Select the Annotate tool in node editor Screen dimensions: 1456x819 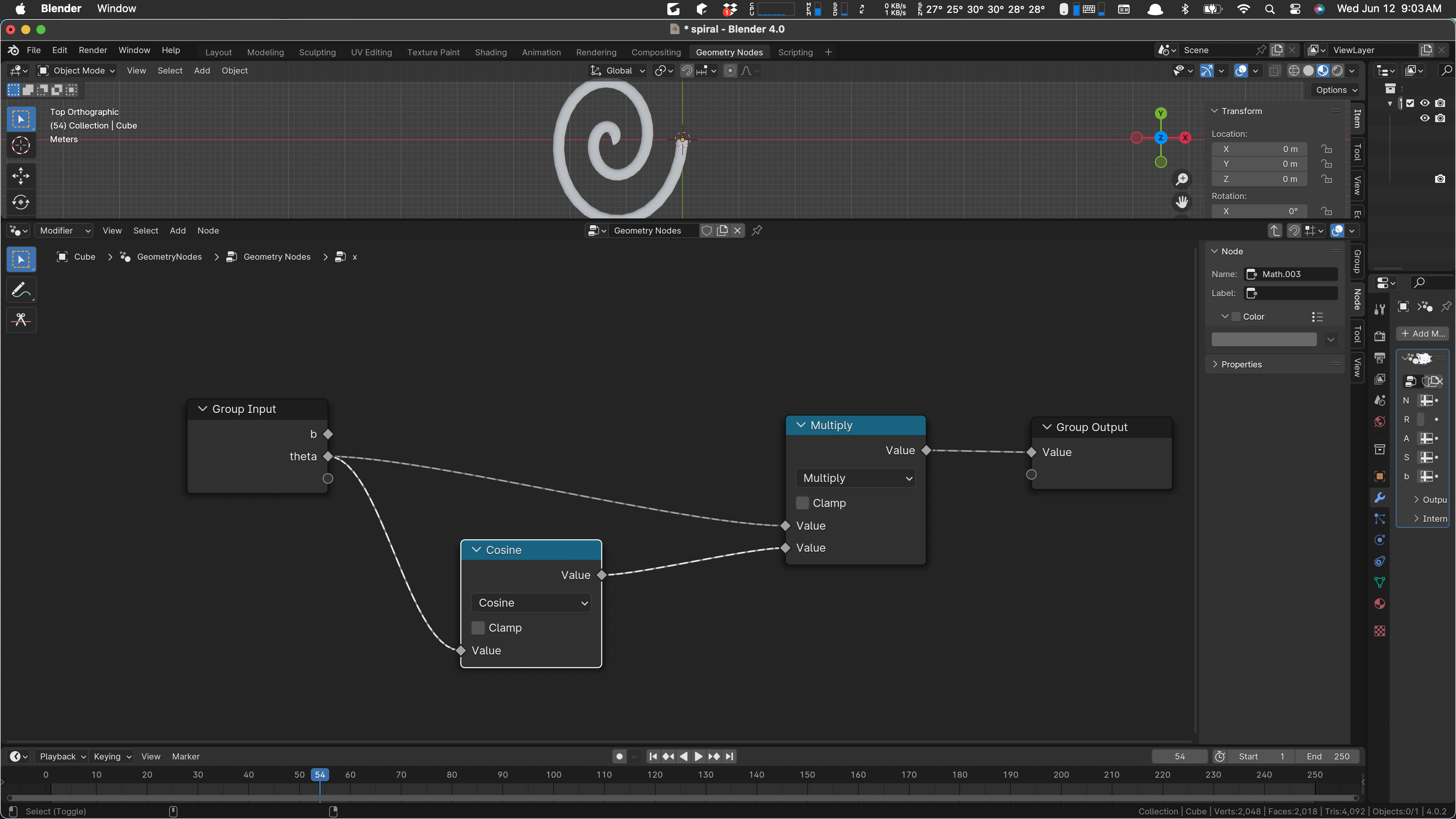click(x=21, y=290)
